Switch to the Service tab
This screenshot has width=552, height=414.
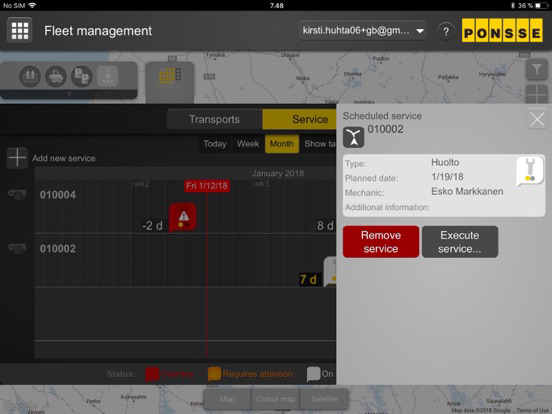299,119
